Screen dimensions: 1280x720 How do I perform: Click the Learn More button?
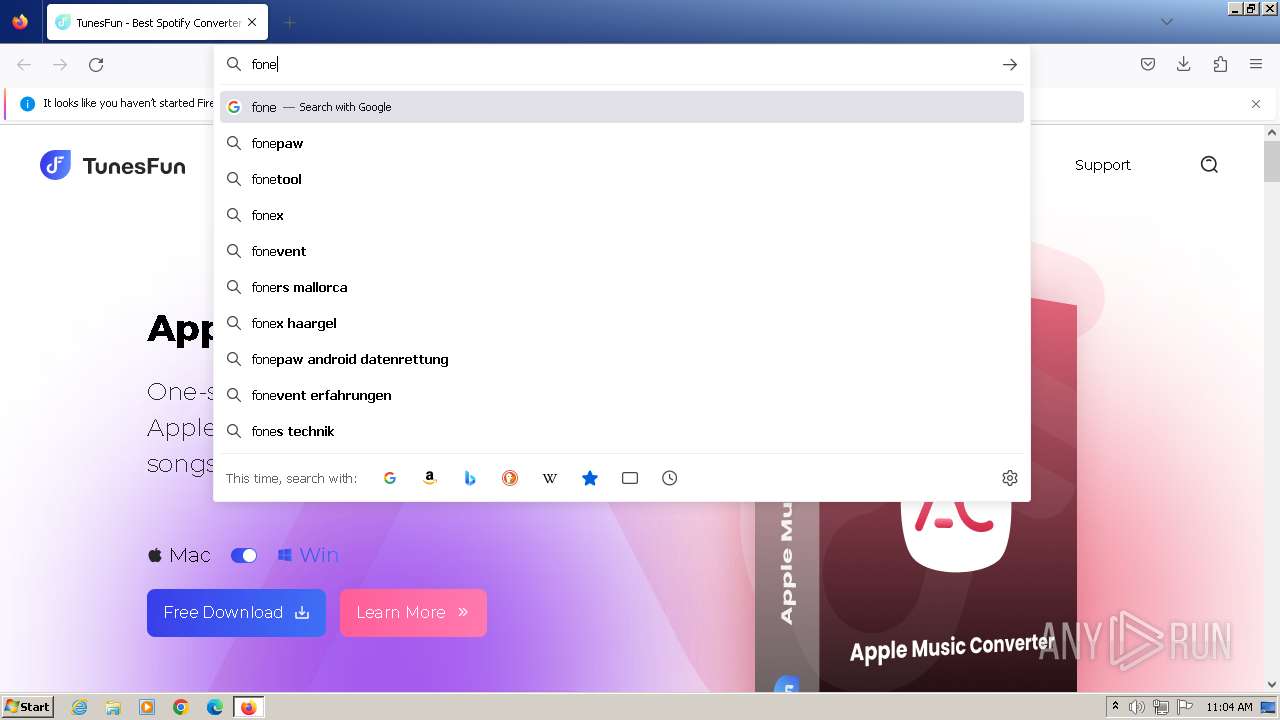coord(413,612)
